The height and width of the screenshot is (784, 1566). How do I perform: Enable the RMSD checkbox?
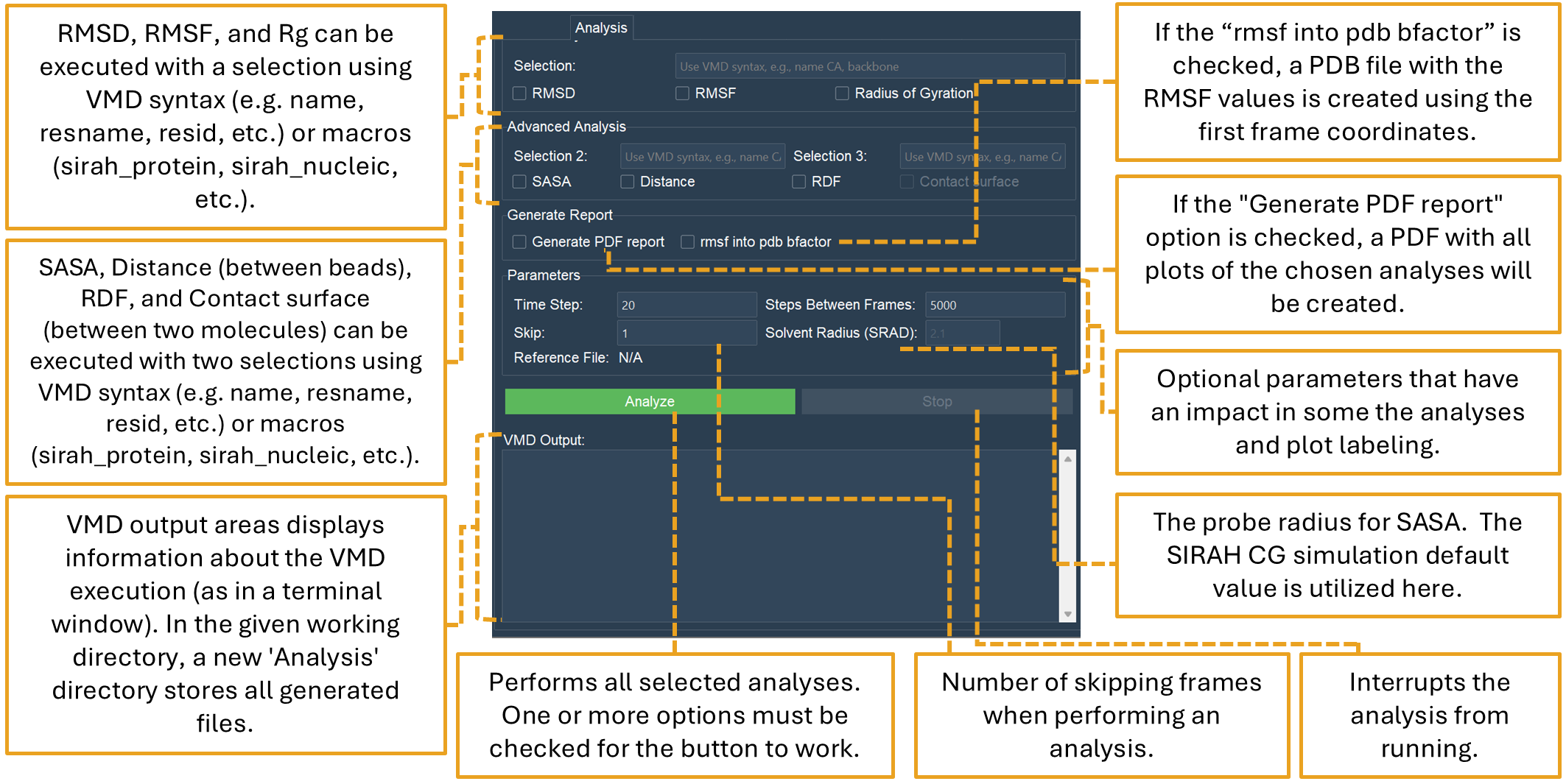click(x=520, y=93)
